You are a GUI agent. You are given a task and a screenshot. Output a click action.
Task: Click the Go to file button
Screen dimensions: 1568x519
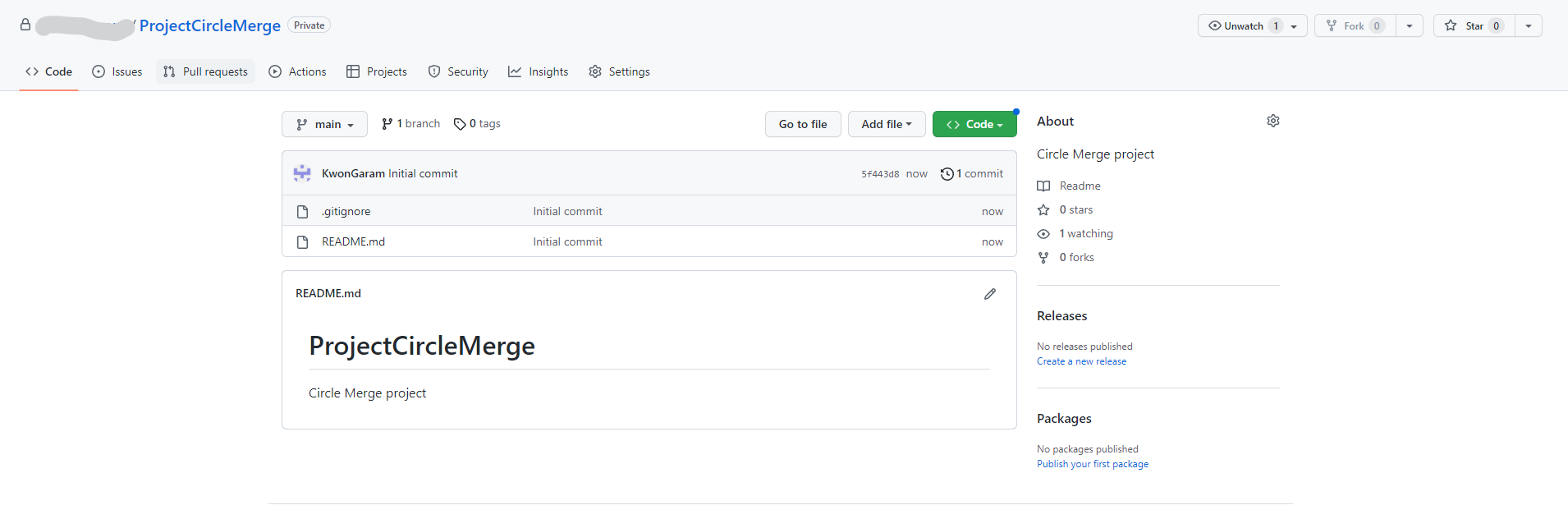(x=803, y=124)
